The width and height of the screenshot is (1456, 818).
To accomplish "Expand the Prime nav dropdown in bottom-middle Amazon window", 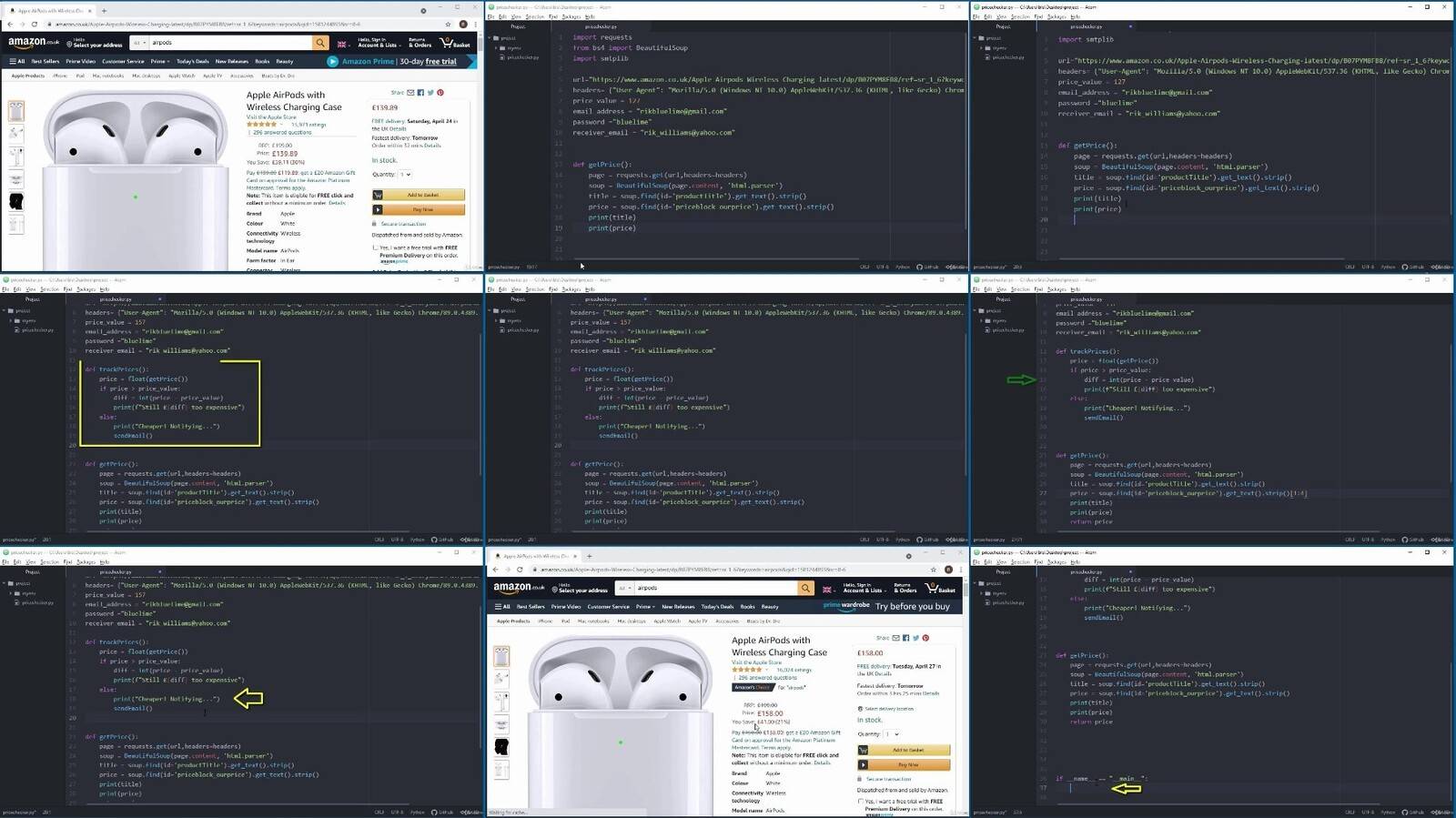I will 644,607.
